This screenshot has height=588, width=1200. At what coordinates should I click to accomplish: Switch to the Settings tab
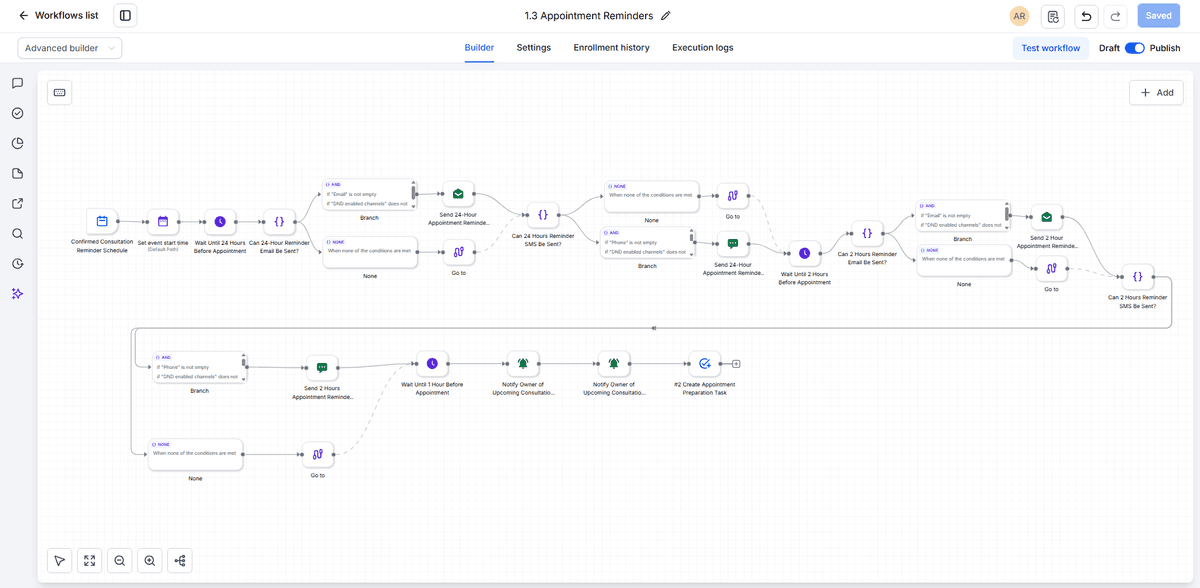[x=534, y=48]
